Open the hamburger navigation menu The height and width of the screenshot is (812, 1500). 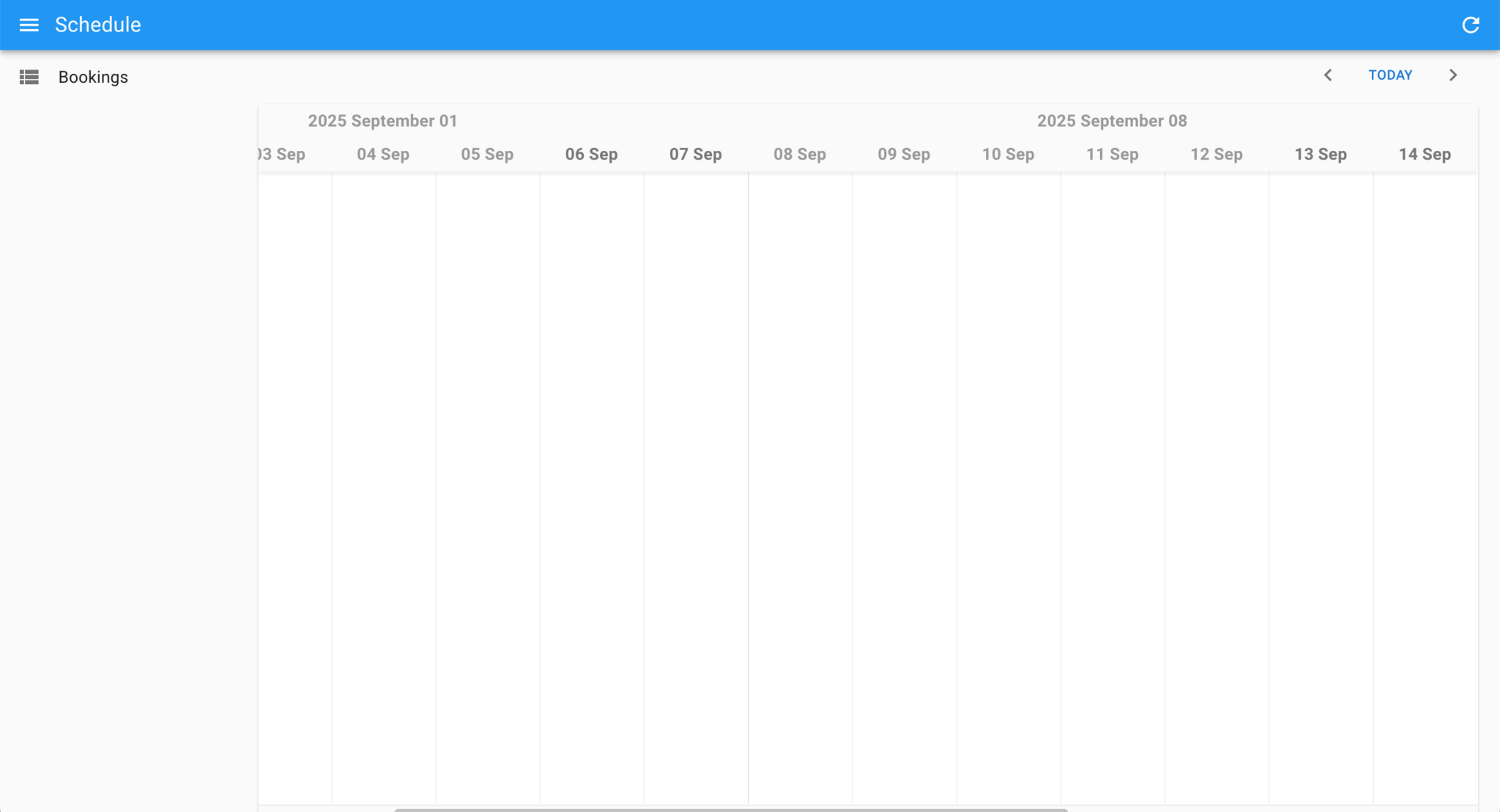[29, 25]
